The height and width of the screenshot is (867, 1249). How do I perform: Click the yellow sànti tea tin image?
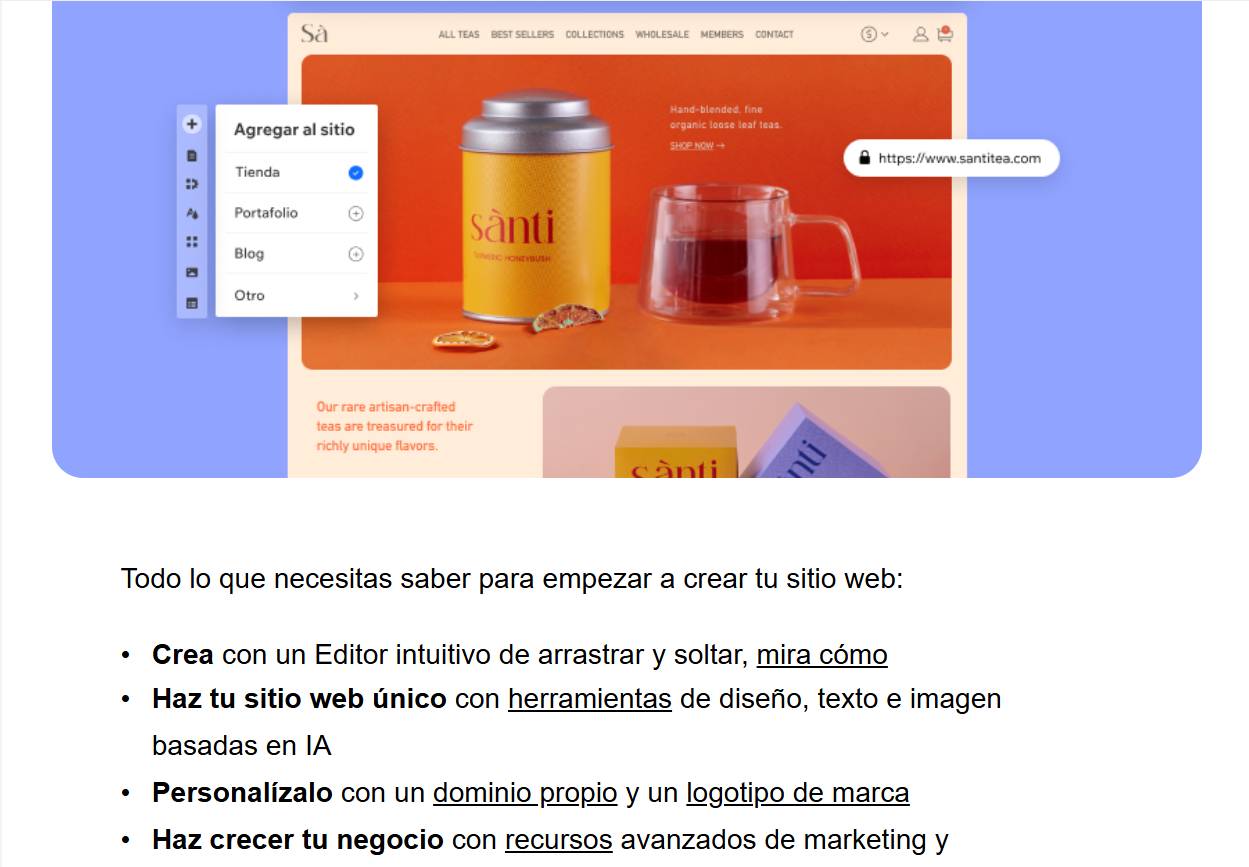(x=535, y=215)
